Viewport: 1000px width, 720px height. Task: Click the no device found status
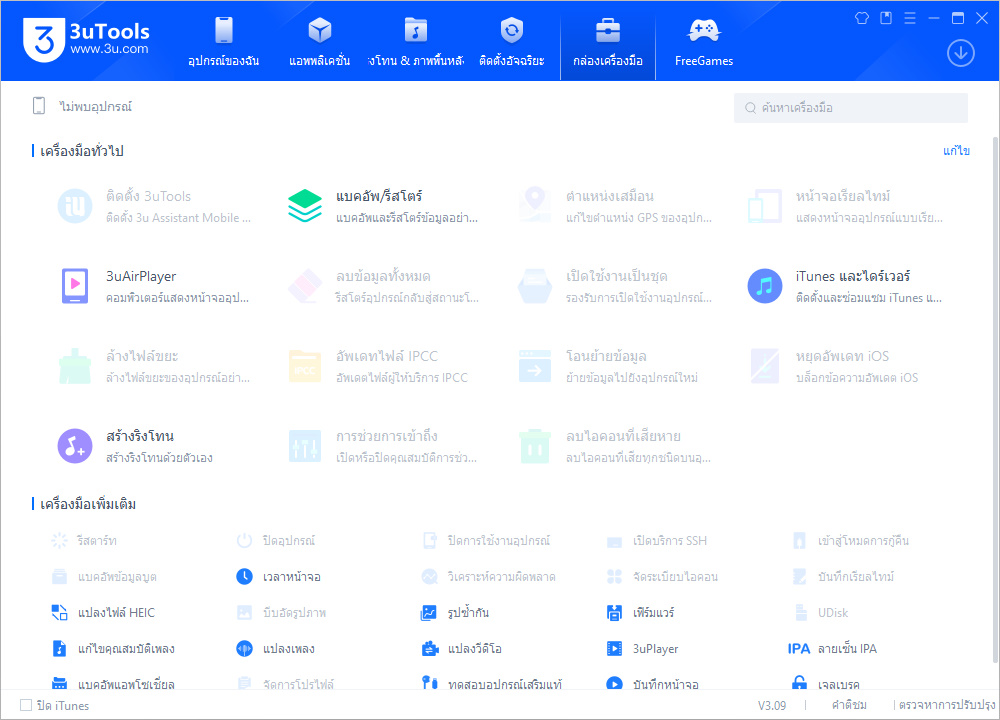coord(82,107)
